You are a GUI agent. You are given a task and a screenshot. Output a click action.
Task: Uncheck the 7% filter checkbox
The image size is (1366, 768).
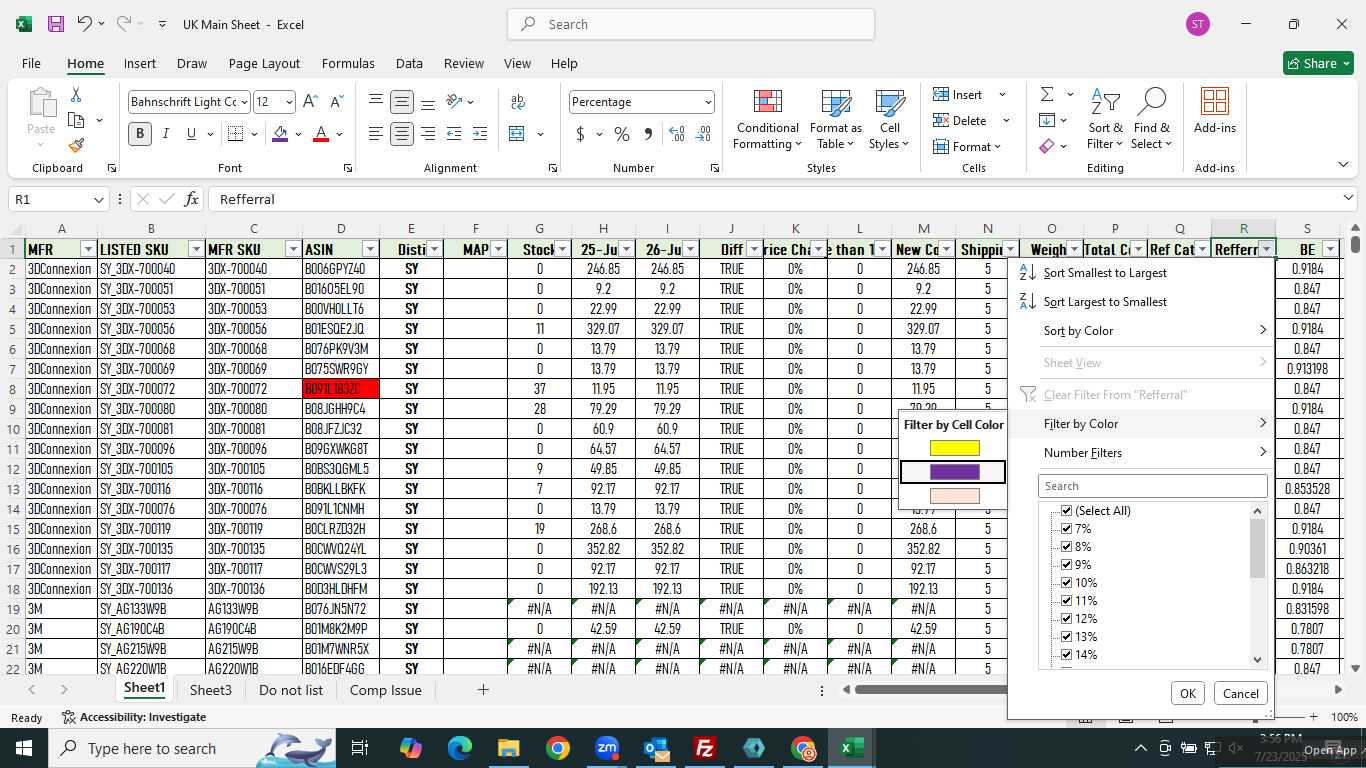[1066, 529]
